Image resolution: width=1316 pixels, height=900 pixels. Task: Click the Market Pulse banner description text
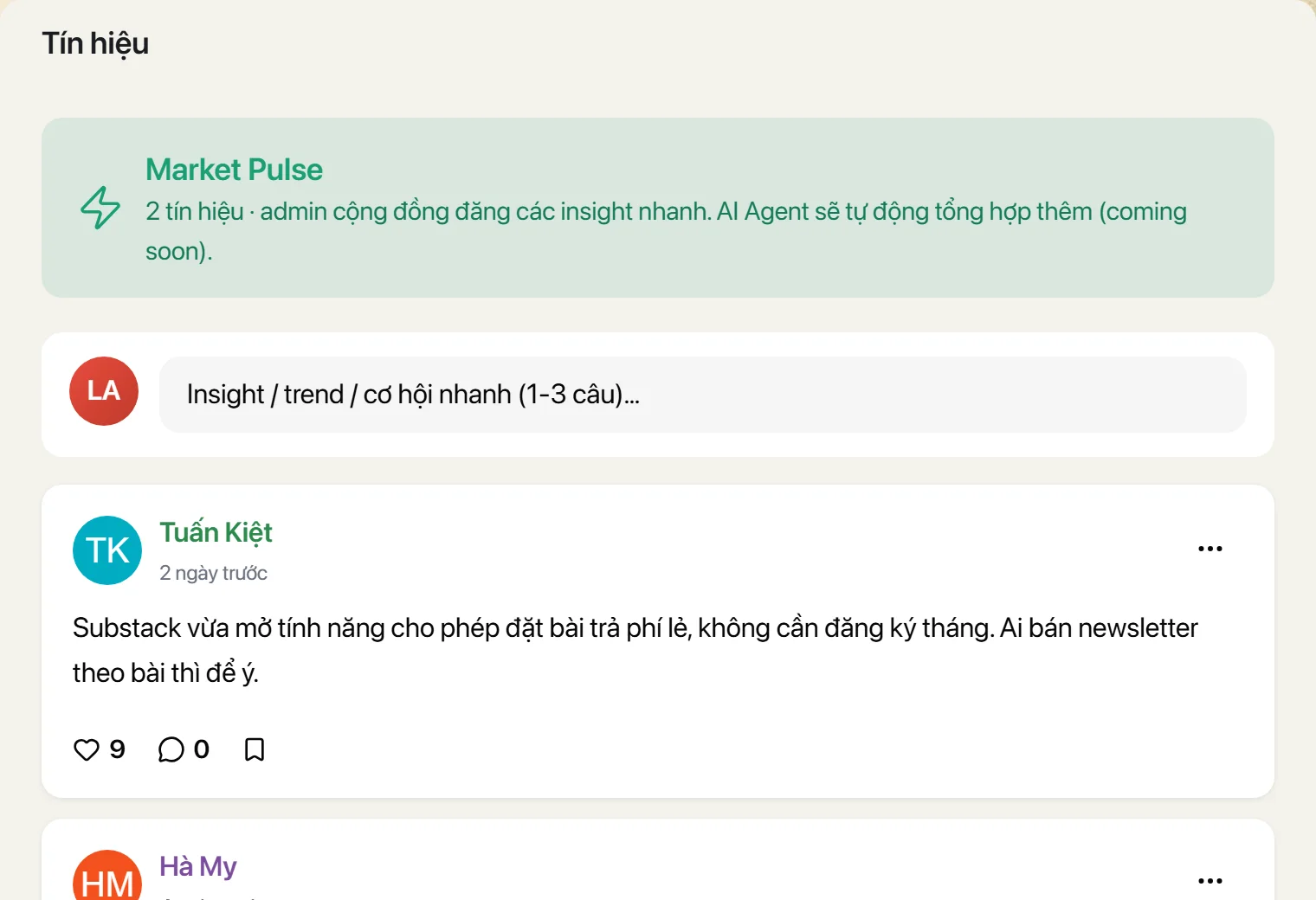coord(666,231)
